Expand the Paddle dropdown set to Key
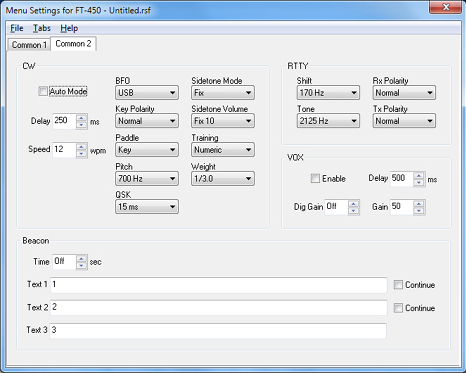The width and height of the screenshot is (466, 373). click(x=147, y=150)
